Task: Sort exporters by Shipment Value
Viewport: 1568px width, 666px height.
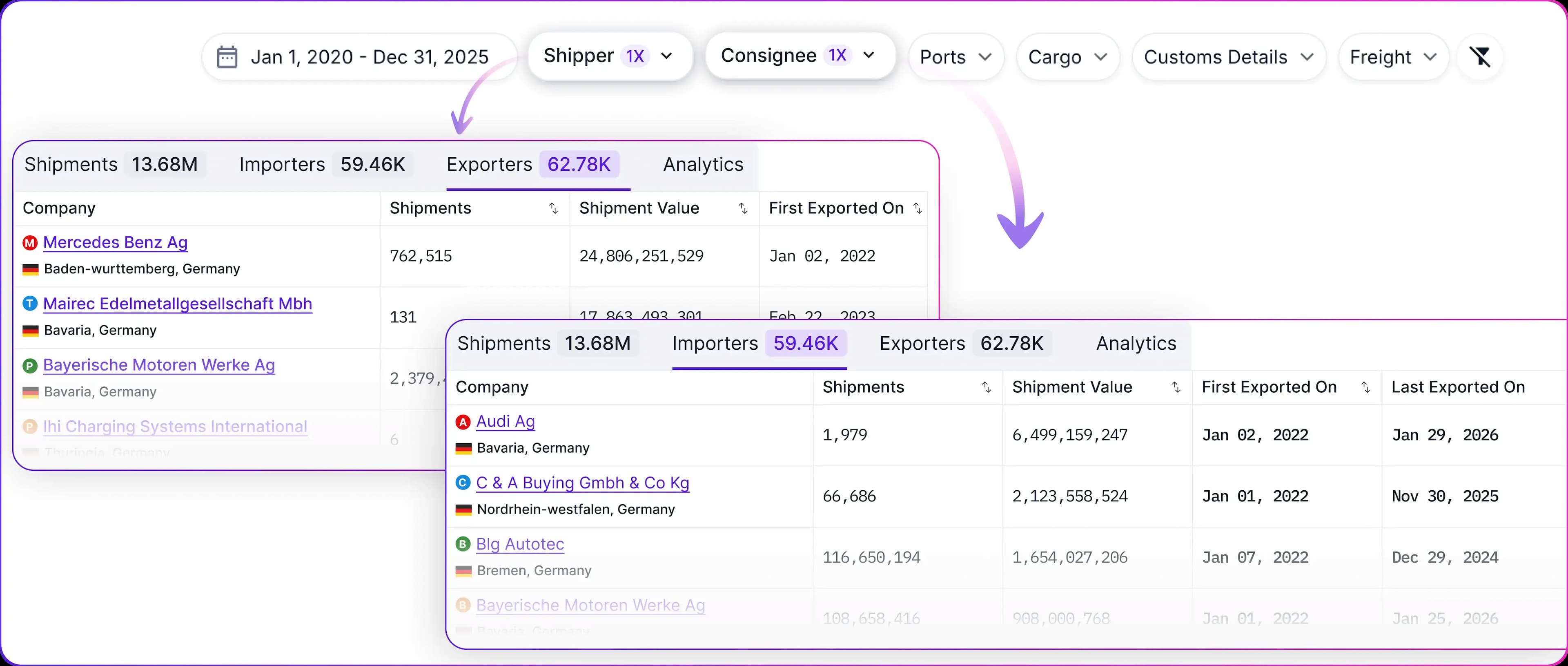Action: [x=743, y=208]
